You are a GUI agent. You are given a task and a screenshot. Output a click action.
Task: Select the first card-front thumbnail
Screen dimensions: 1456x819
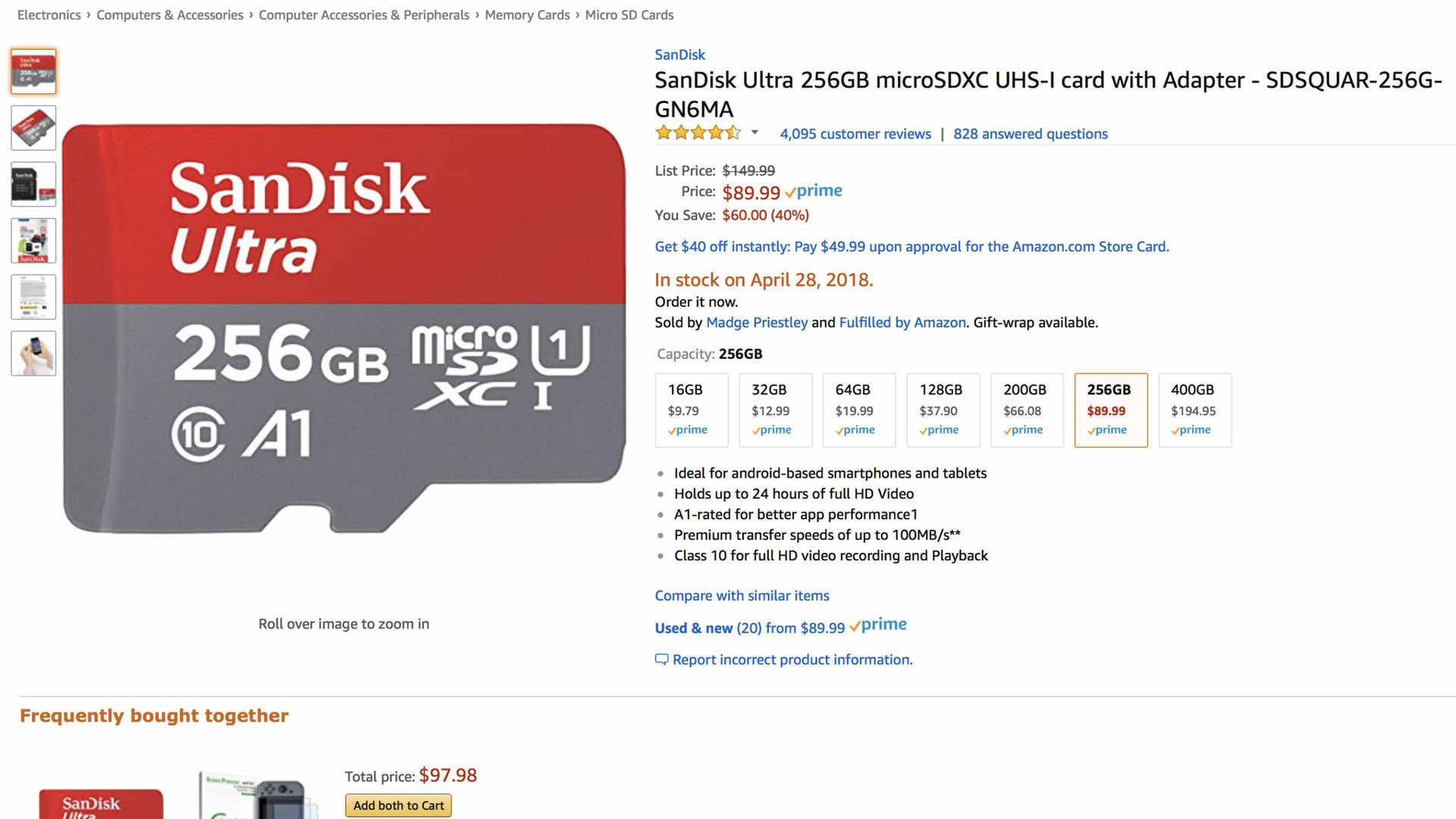[33, 72]
